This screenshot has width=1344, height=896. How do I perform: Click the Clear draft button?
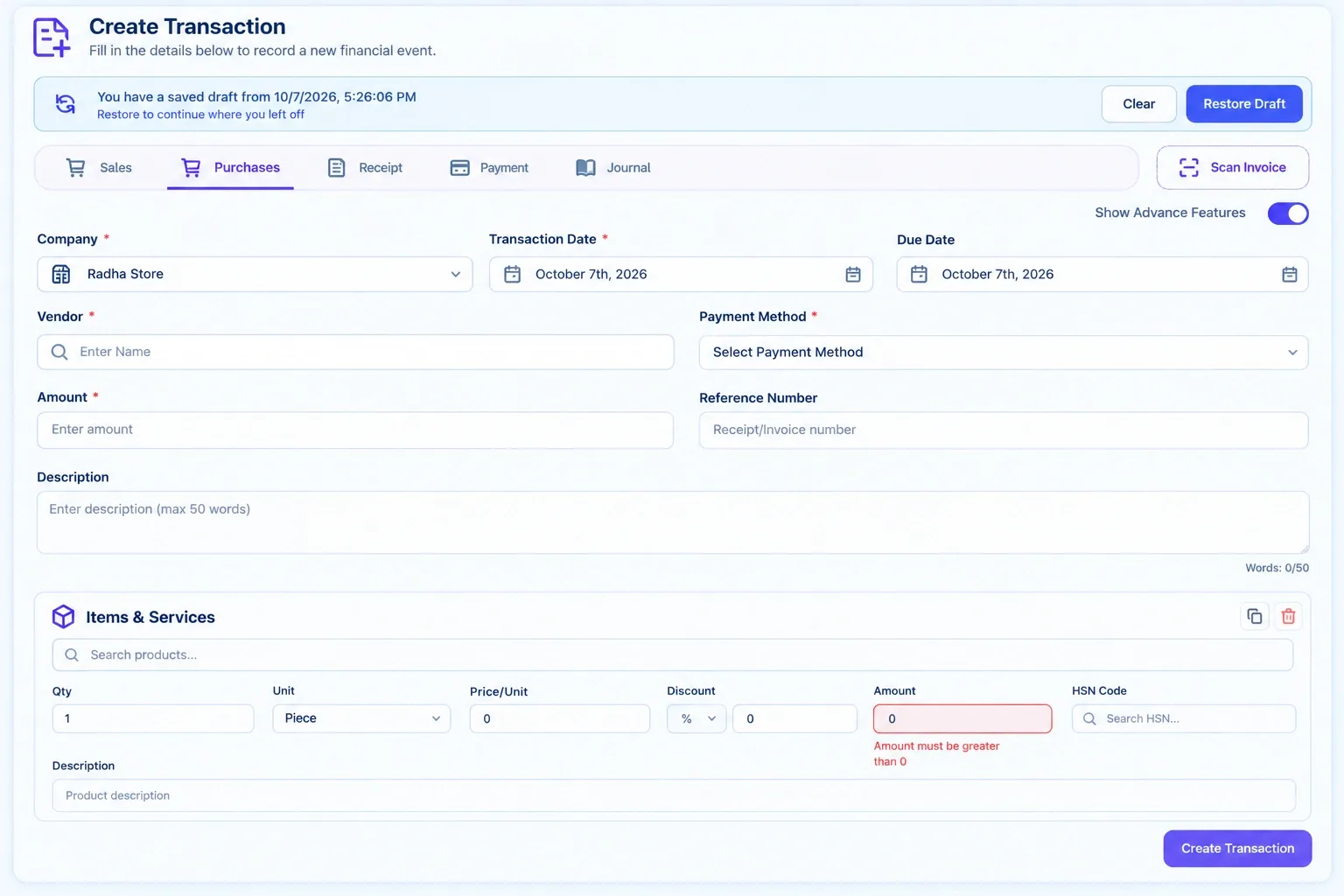pyautogui.click(x=1139, y=104)
